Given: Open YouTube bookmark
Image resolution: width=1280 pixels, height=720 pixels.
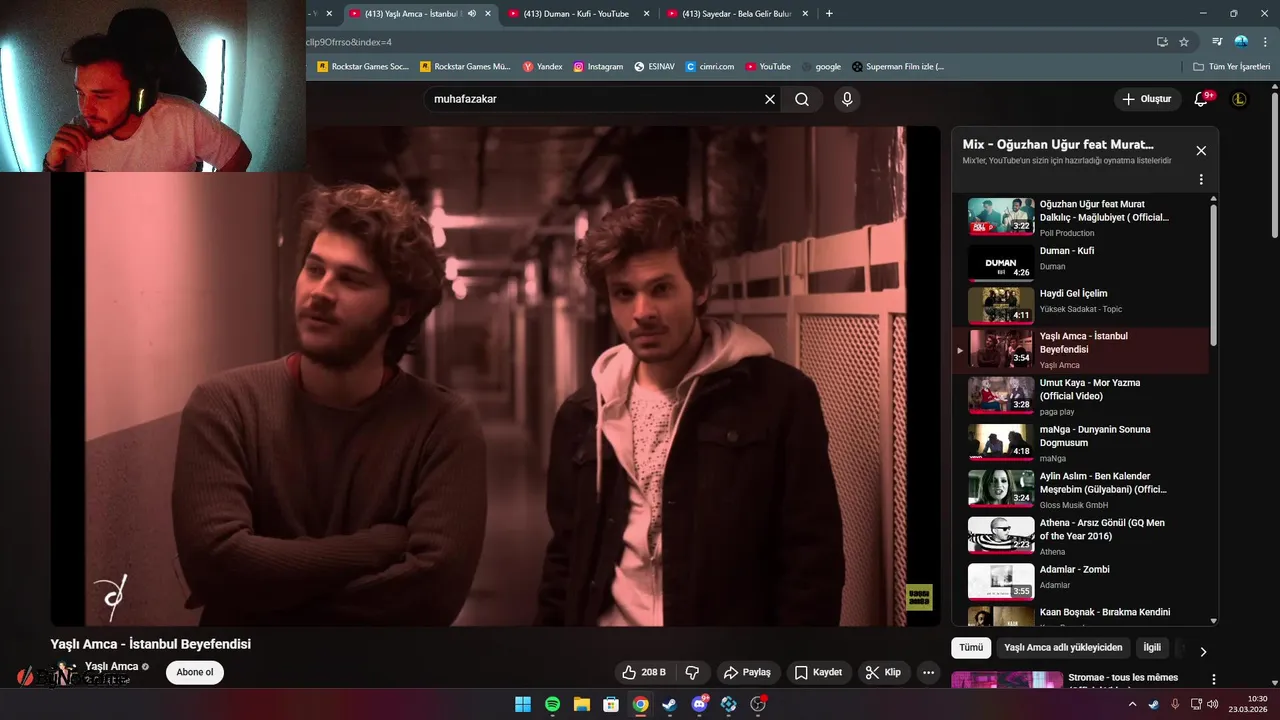Looking at the screenshot, I should pos(768,67).
